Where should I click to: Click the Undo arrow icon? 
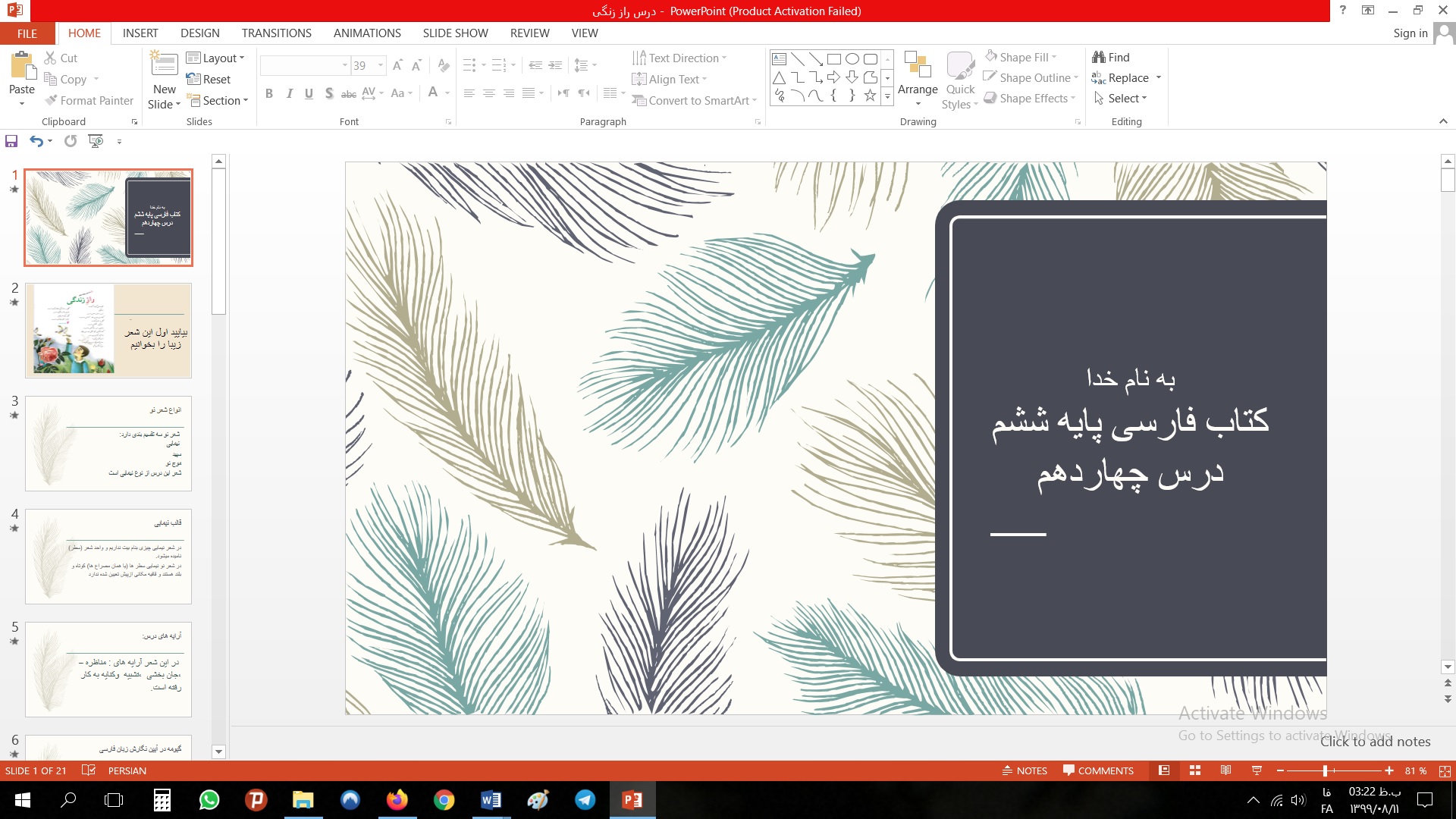(36, 141)
